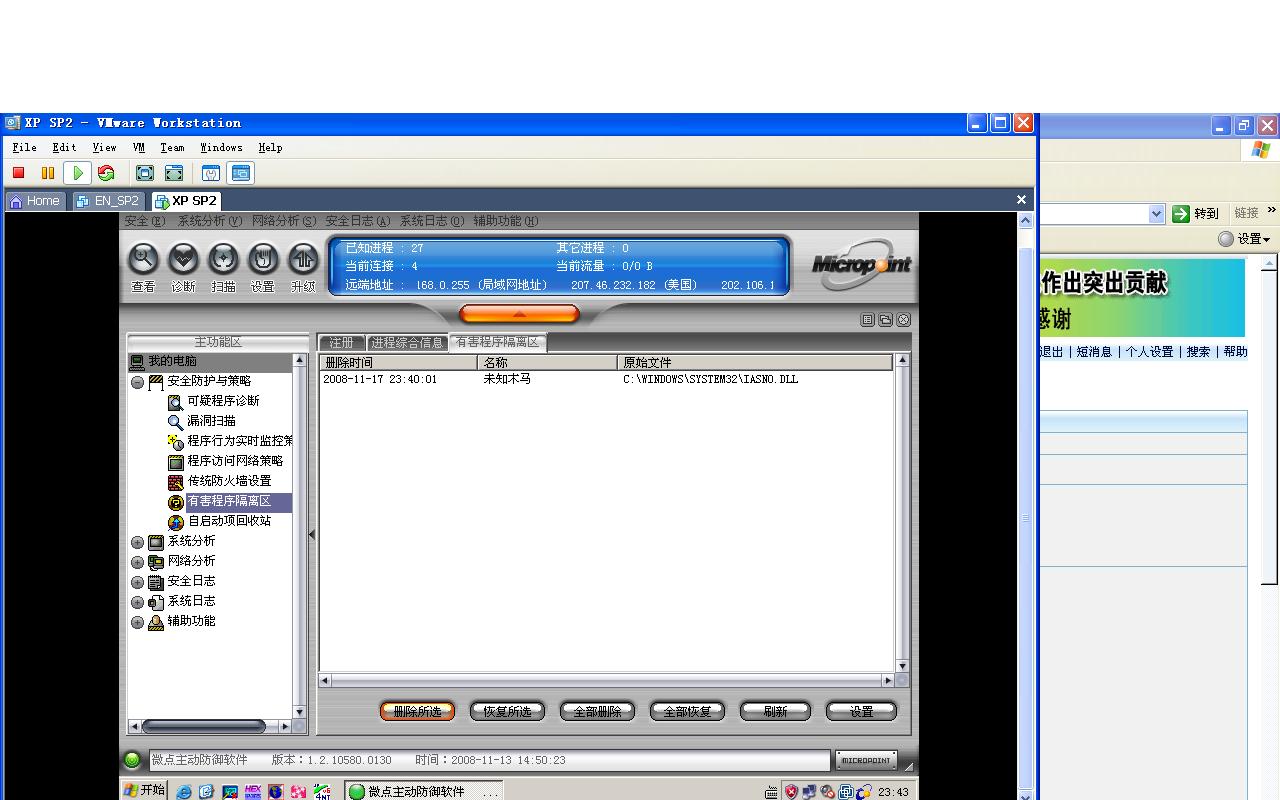Open the 安全(E) menu
The height and width of the screenshot is (800, 1280).
pyautogui.click(x=145, y=221)
